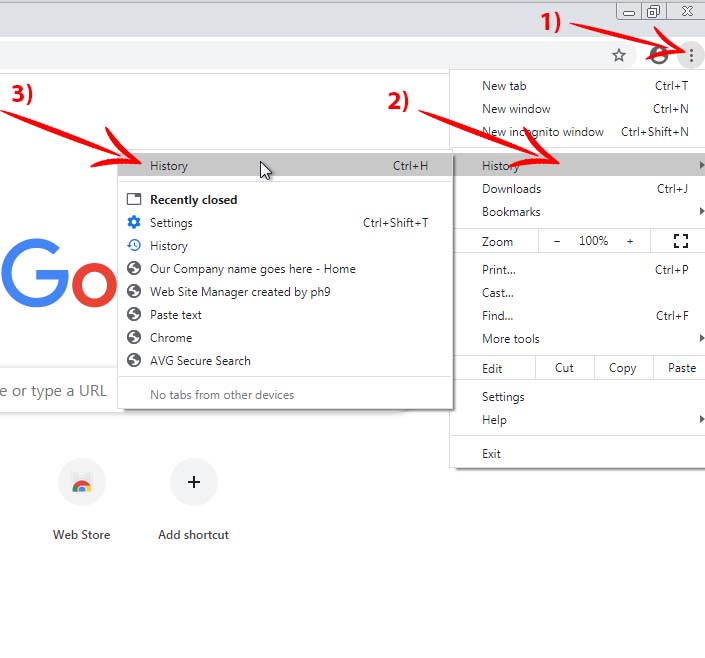Open the Web Store shortcut icon

click(82, 483)
